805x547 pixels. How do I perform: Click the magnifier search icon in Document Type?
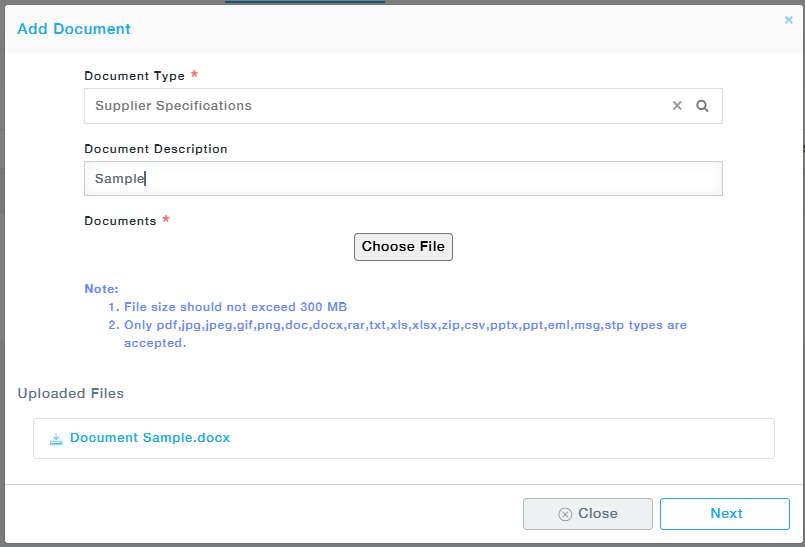(x=702, y=106)
